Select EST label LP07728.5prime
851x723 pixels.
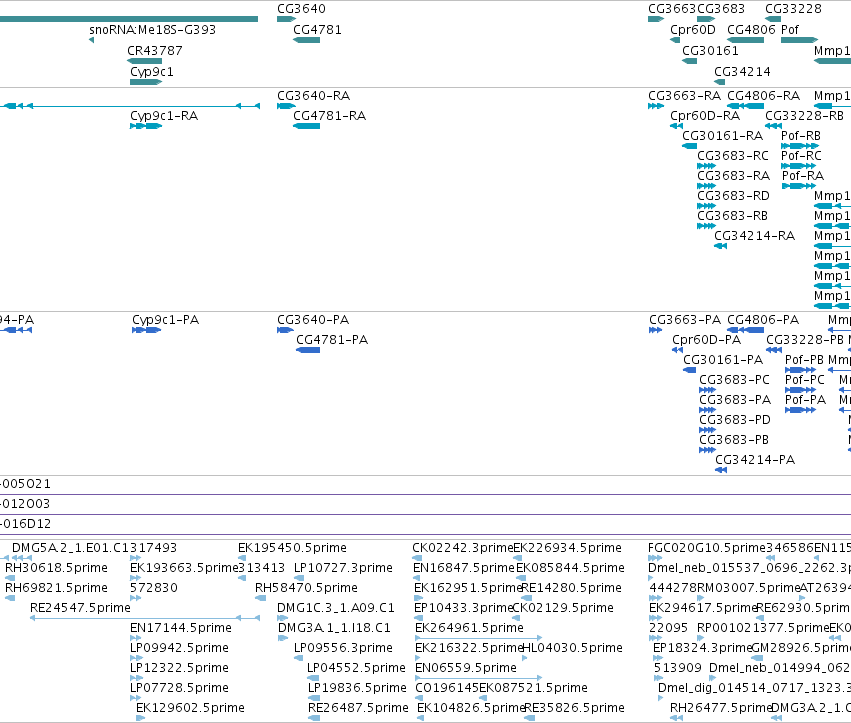point(179,688)
